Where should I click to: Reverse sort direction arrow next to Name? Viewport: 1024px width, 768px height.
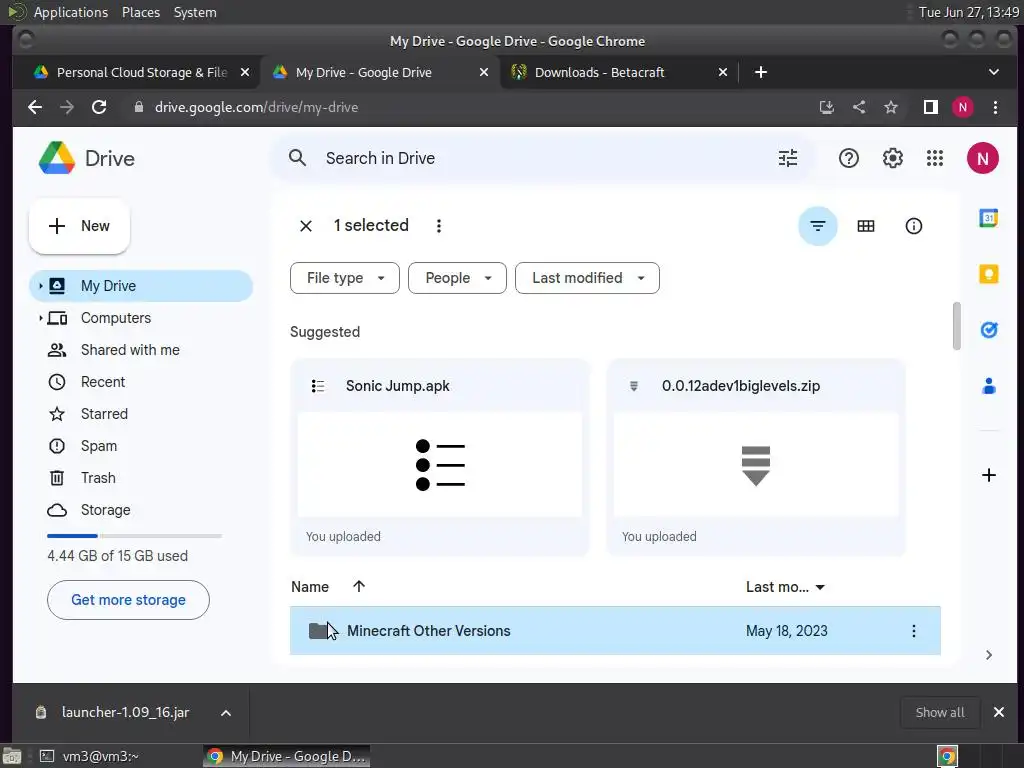pyautogui.click(x=359, y=586)
